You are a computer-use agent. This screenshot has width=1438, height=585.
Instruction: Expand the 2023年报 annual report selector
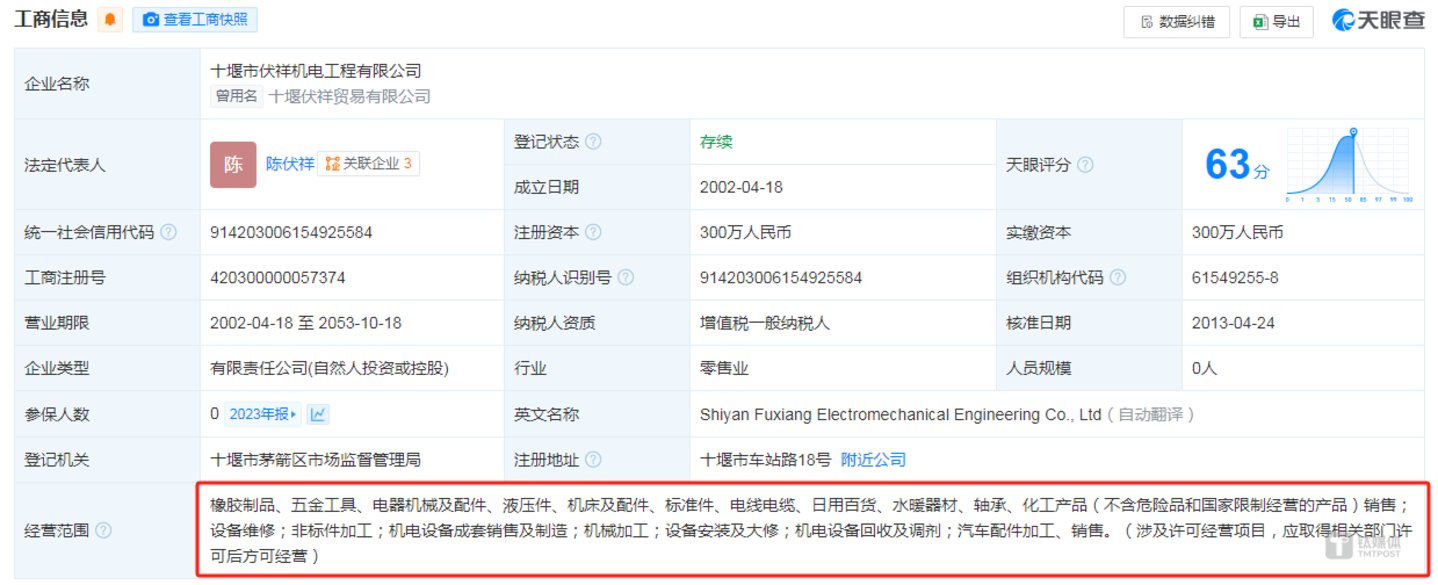(x=263, y=414)
